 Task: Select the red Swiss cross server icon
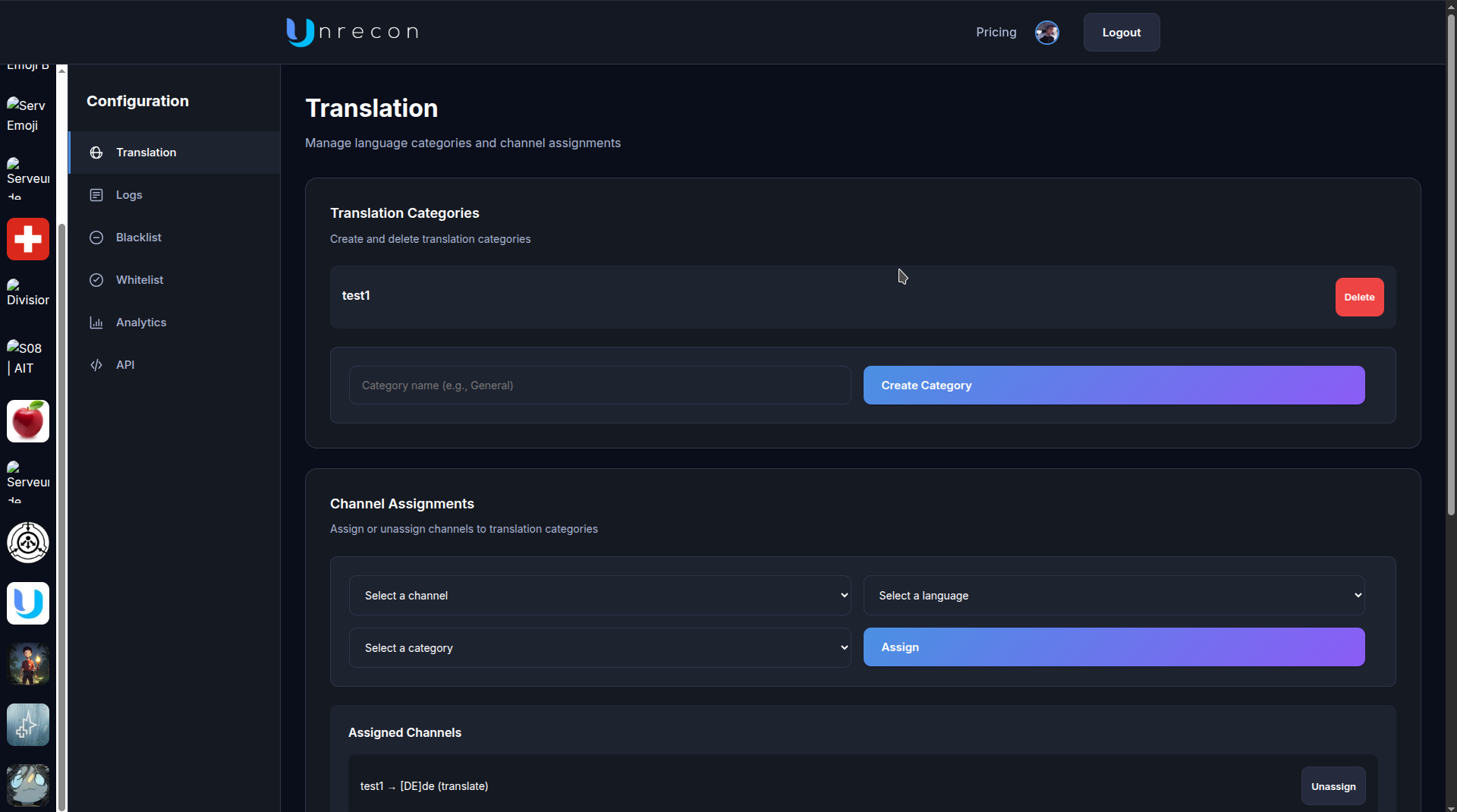(28, 239)
